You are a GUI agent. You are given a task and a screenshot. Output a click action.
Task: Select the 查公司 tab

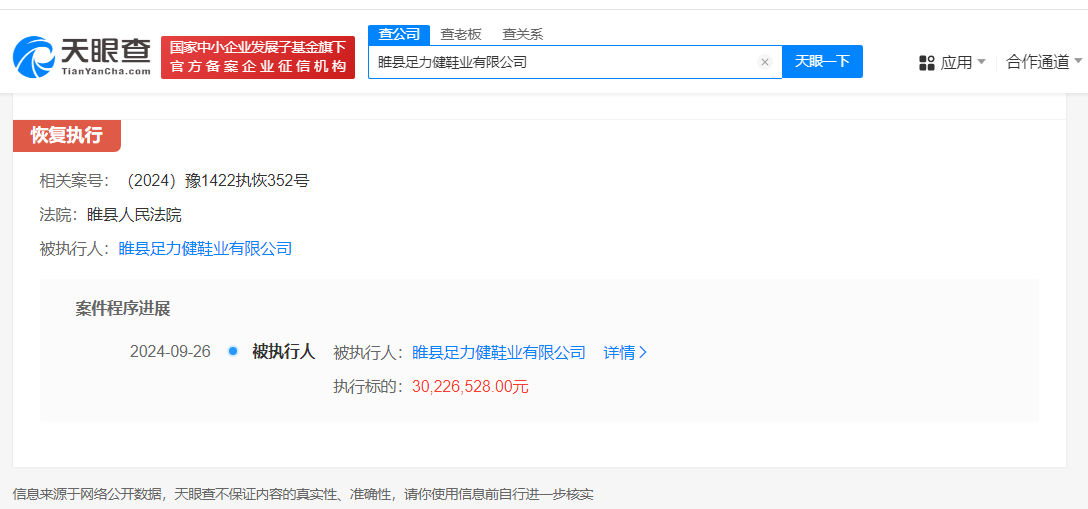[x=399, y=34]
